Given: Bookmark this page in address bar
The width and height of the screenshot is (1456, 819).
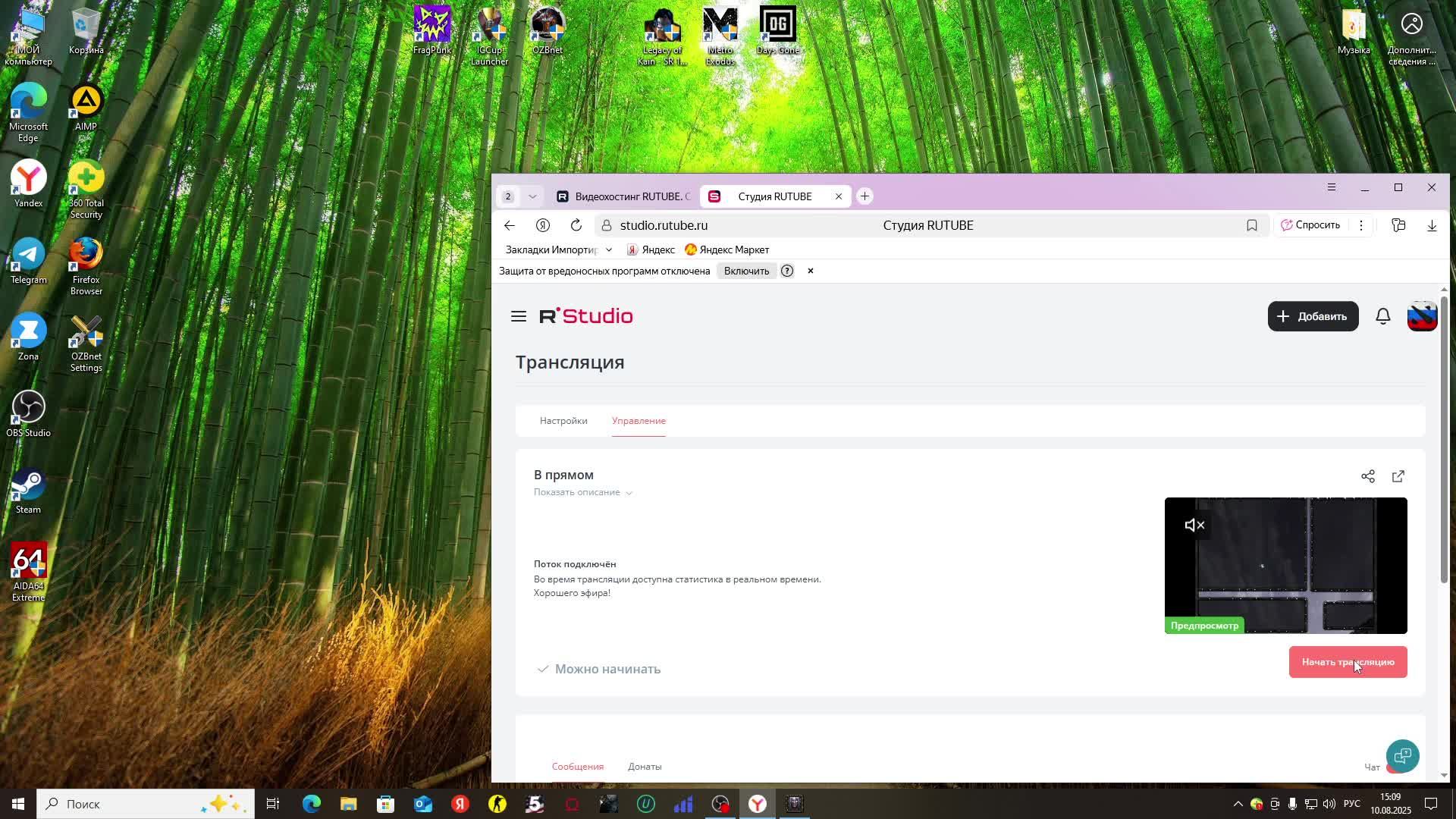Looking at the screenshot, I should coord(1251,225).
